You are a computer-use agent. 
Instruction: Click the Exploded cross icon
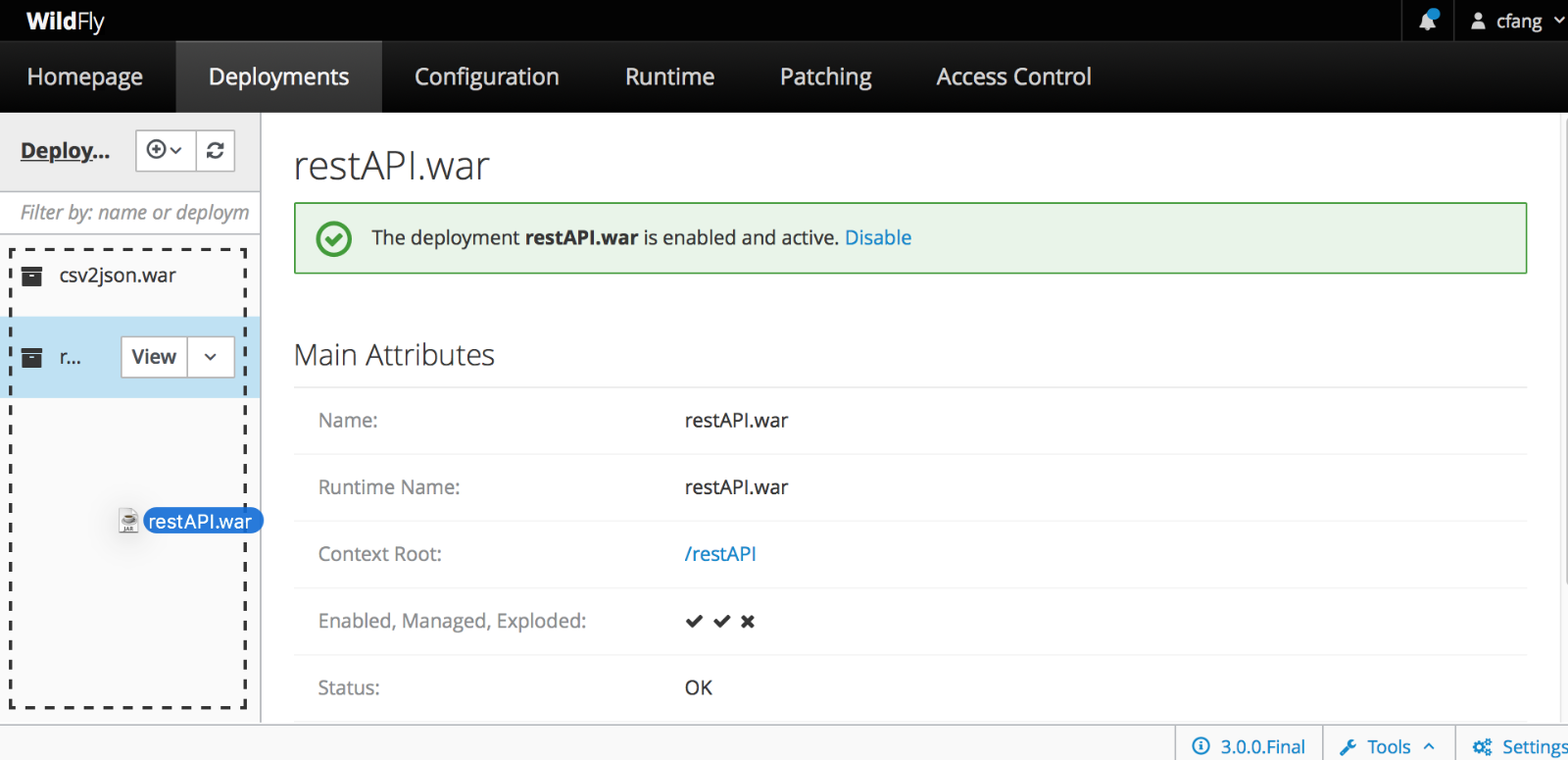coord(748,621)
